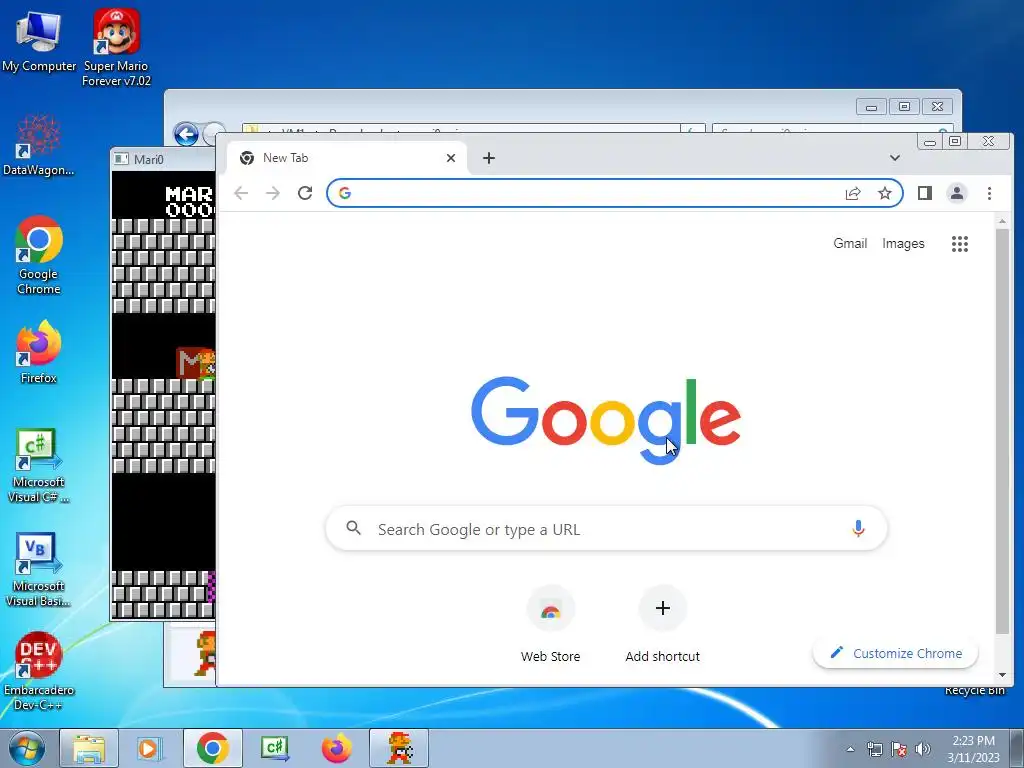Click Chrome vertical scrollbar thumb
1024x768 pixels.
1002,431
